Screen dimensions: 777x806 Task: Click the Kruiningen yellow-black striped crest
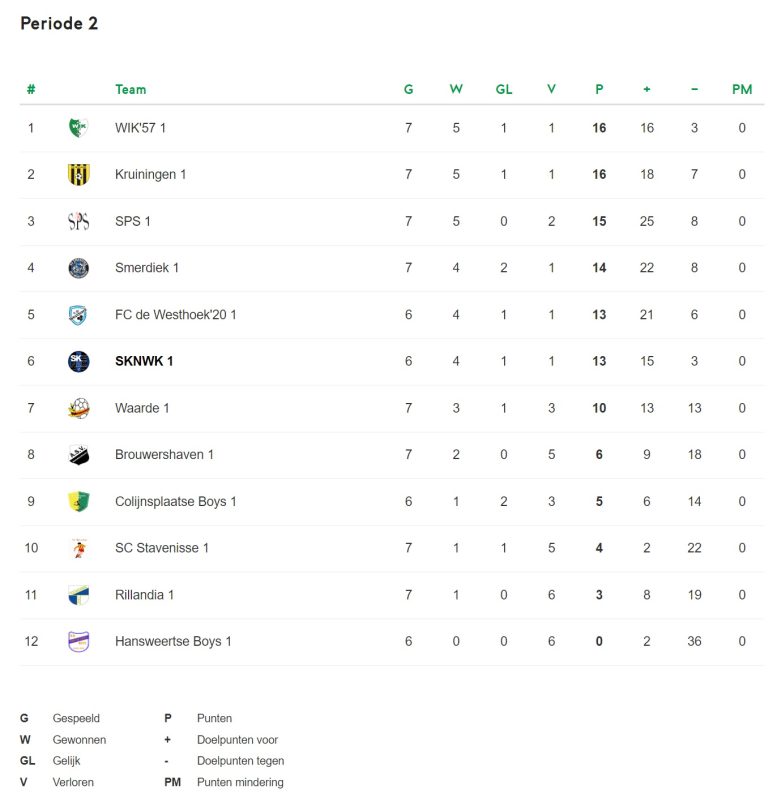click(79, 174)
